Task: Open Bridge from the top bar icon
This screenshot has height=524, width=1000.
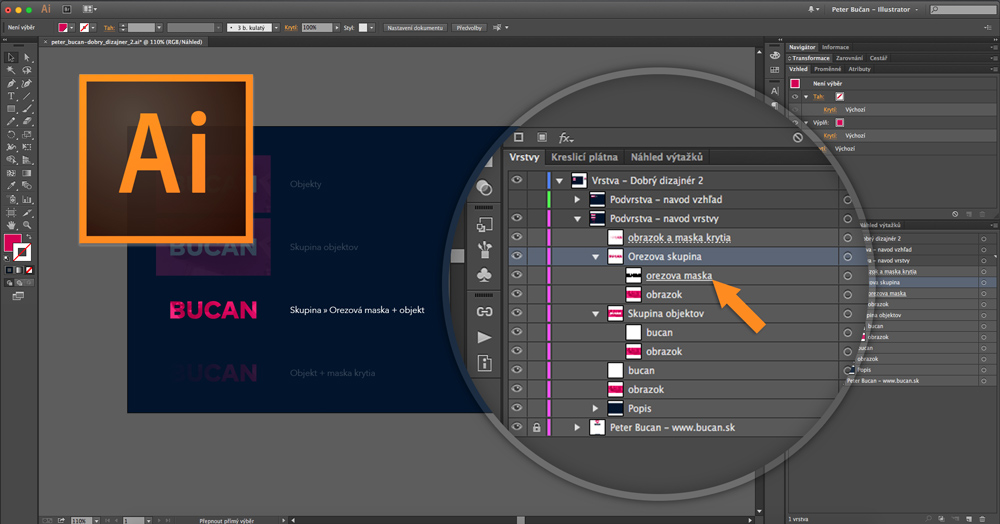Action: pyautogui.click(x=66, y=10)
